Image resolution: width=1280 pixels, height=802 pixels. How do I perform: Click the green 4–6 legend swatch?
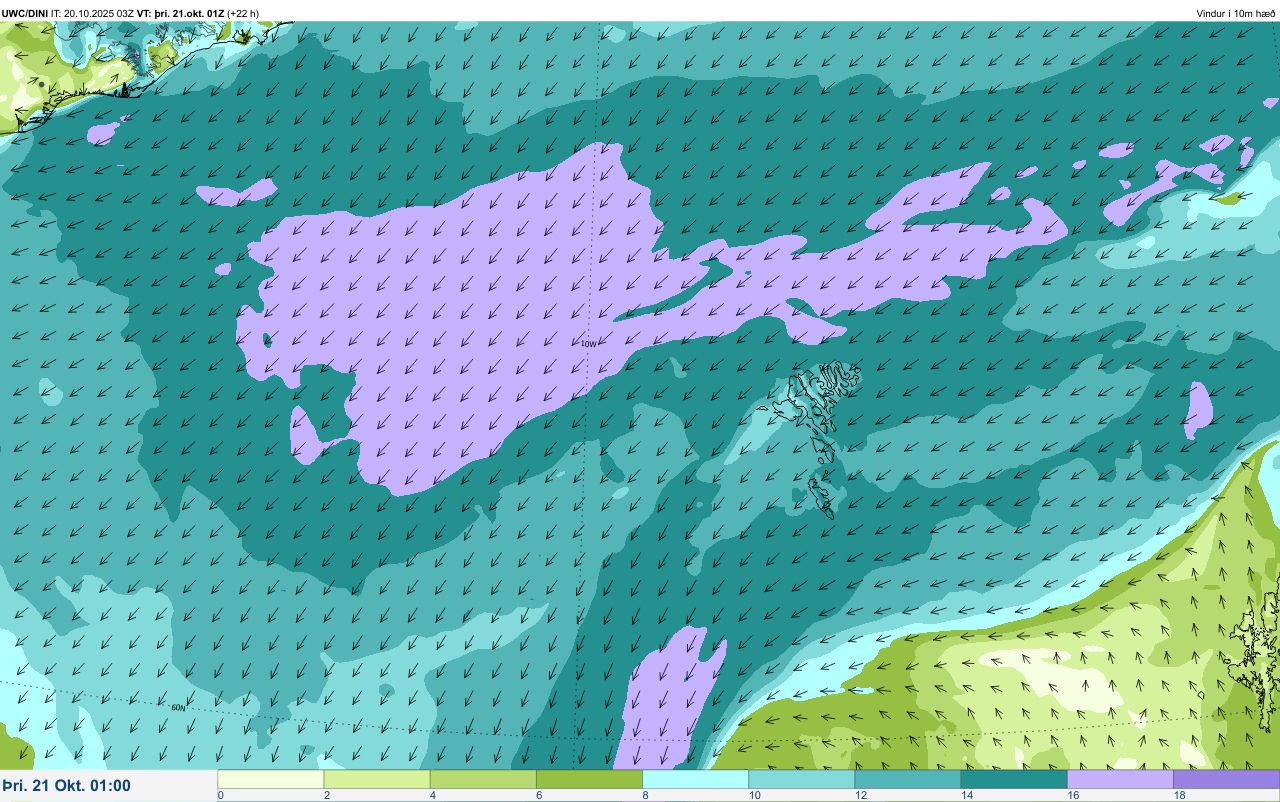483,779
